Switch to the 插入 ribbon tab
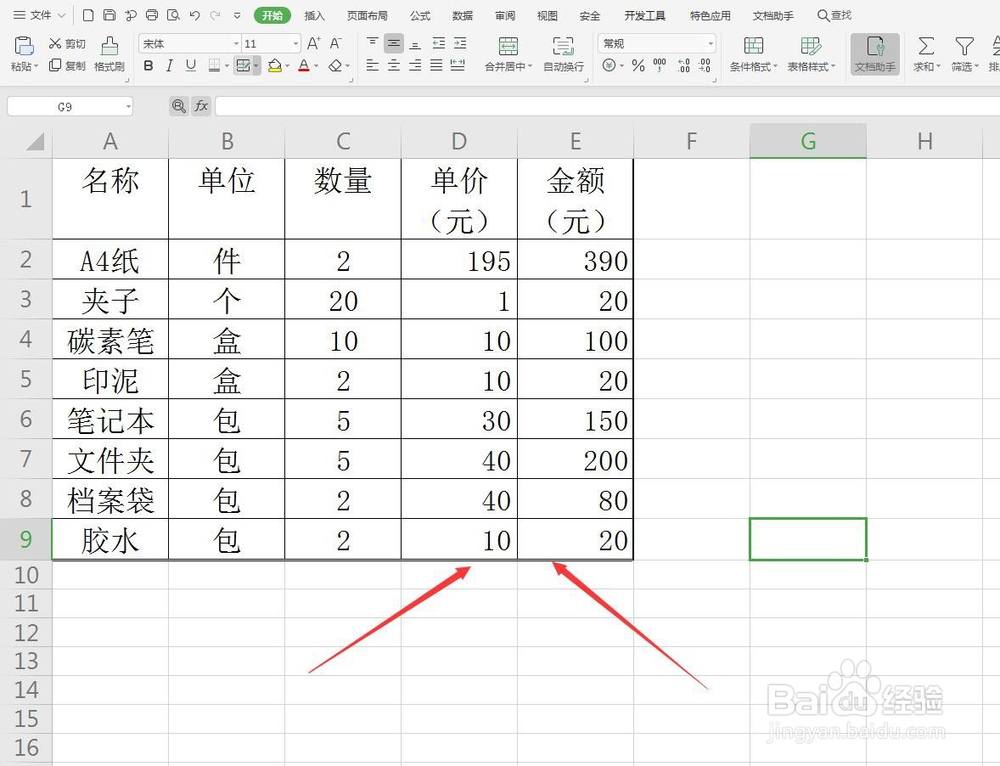 tap(313, 15)
